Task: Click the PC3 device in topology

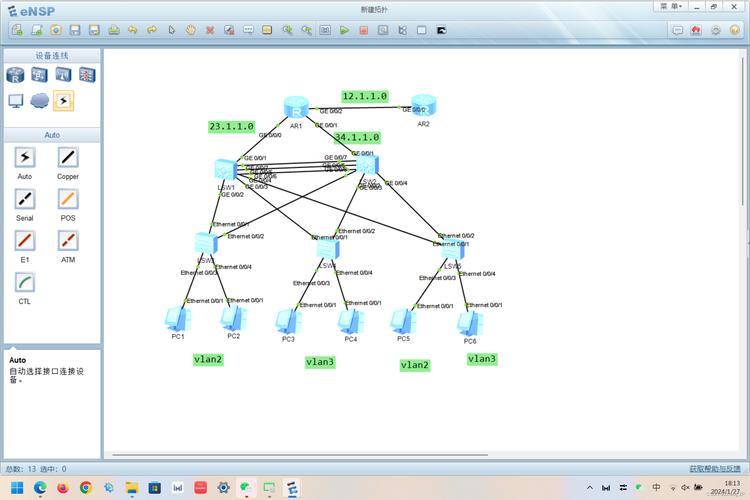Action: click(x=288, y=320)
